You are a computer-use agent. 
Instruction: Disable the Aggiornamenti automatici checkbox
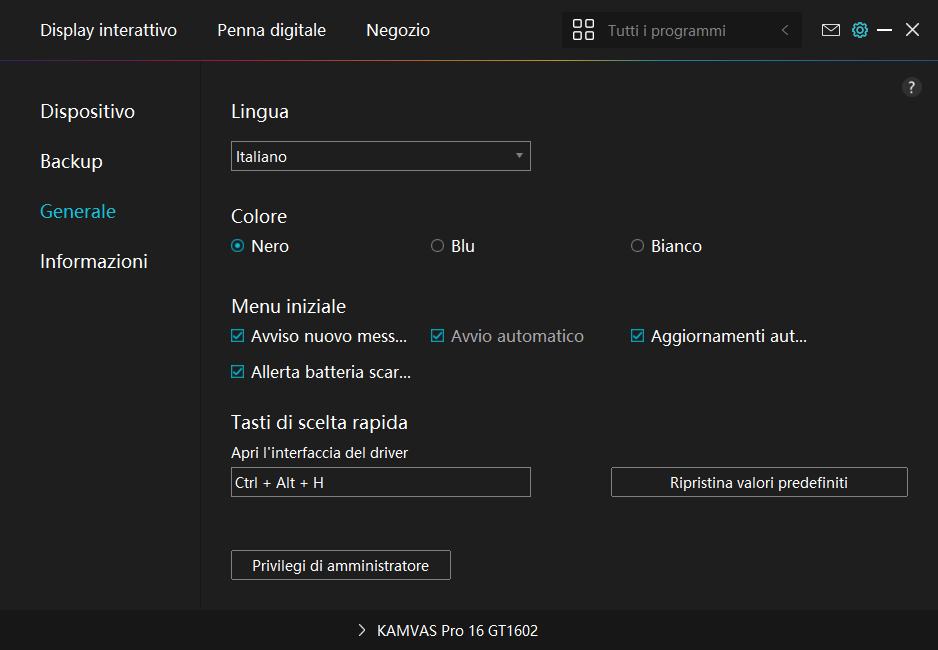637,336
